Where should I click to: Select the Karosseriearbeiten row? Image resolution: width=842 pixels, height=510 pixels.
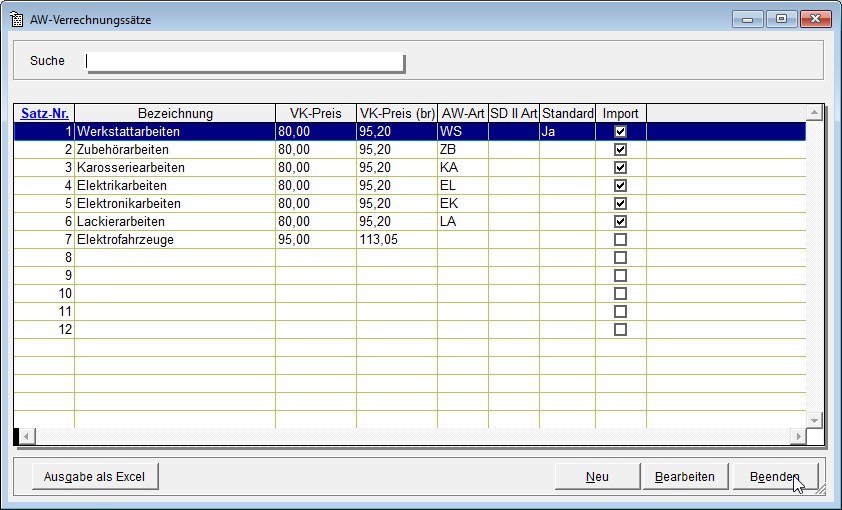410,167
